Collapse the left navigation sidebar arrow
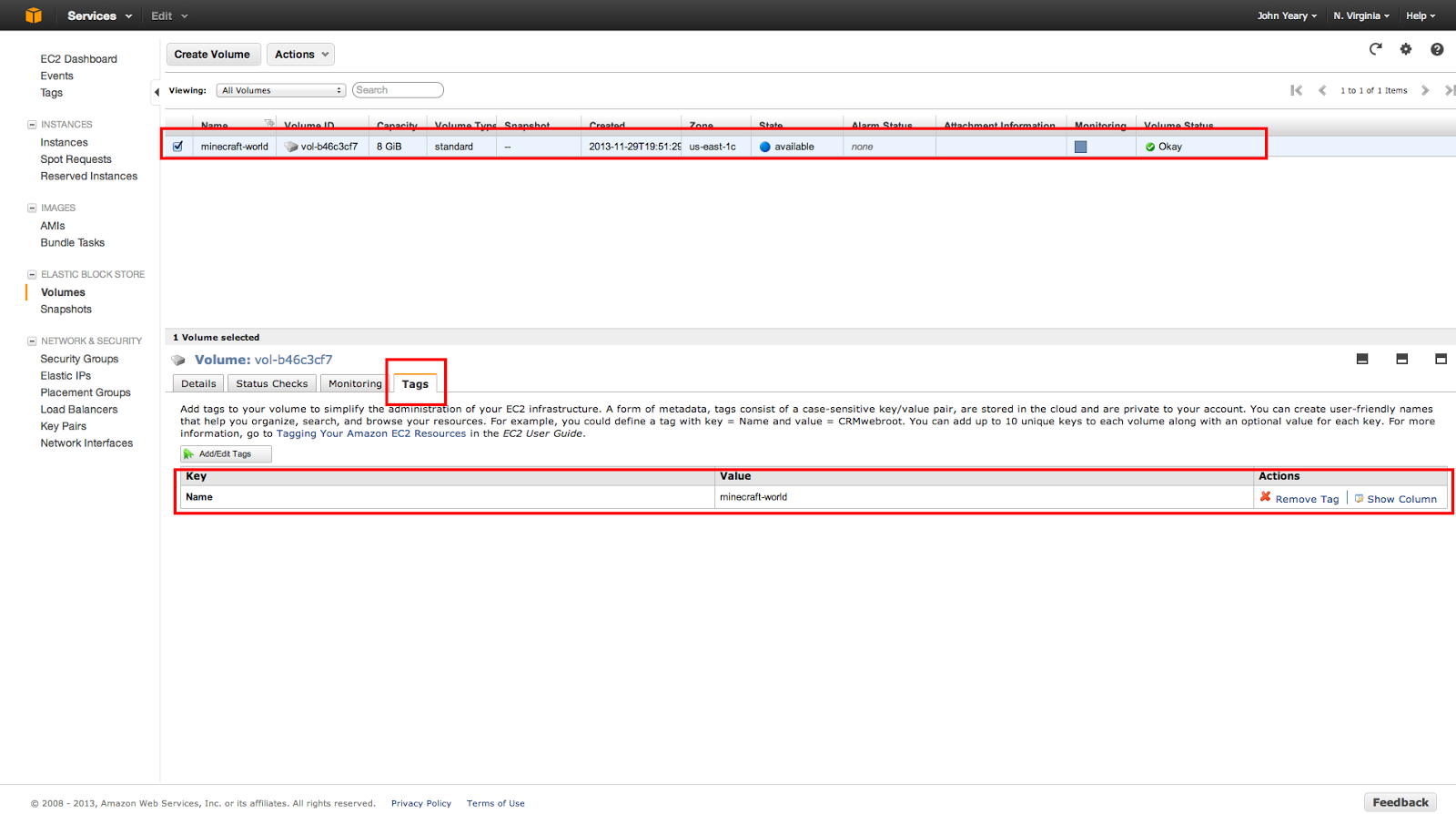1456x814 pixels. [x=157, y=91]
